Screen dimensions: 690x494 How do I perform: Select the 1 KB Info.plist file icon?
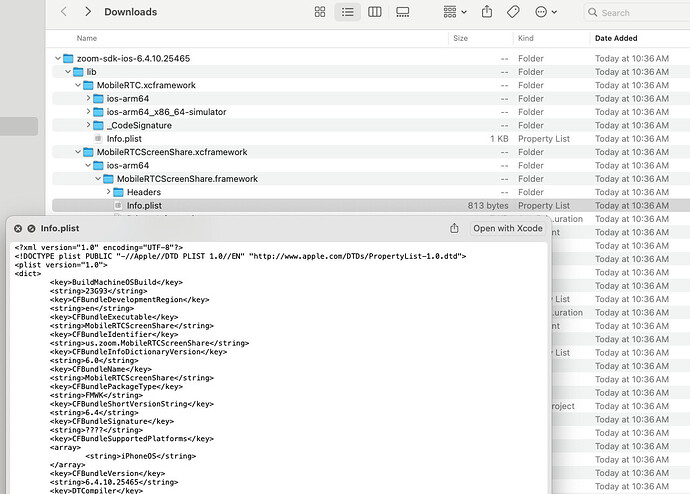point(98,139)
